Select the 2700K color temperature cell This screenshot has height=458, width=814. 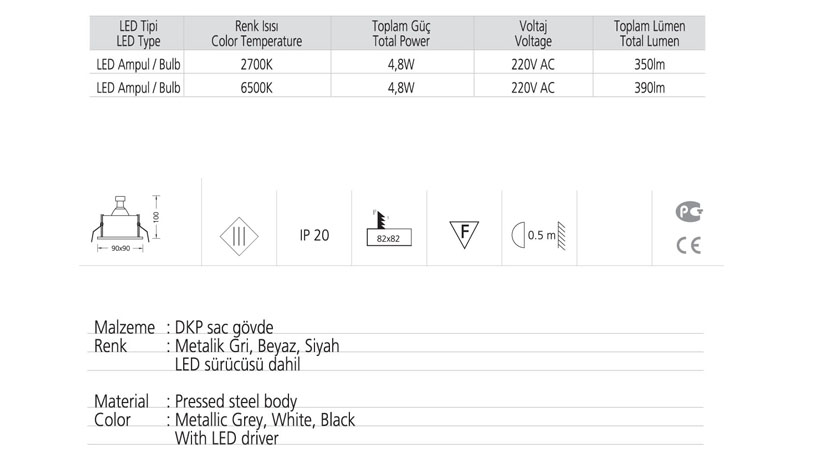pos(257,63)
